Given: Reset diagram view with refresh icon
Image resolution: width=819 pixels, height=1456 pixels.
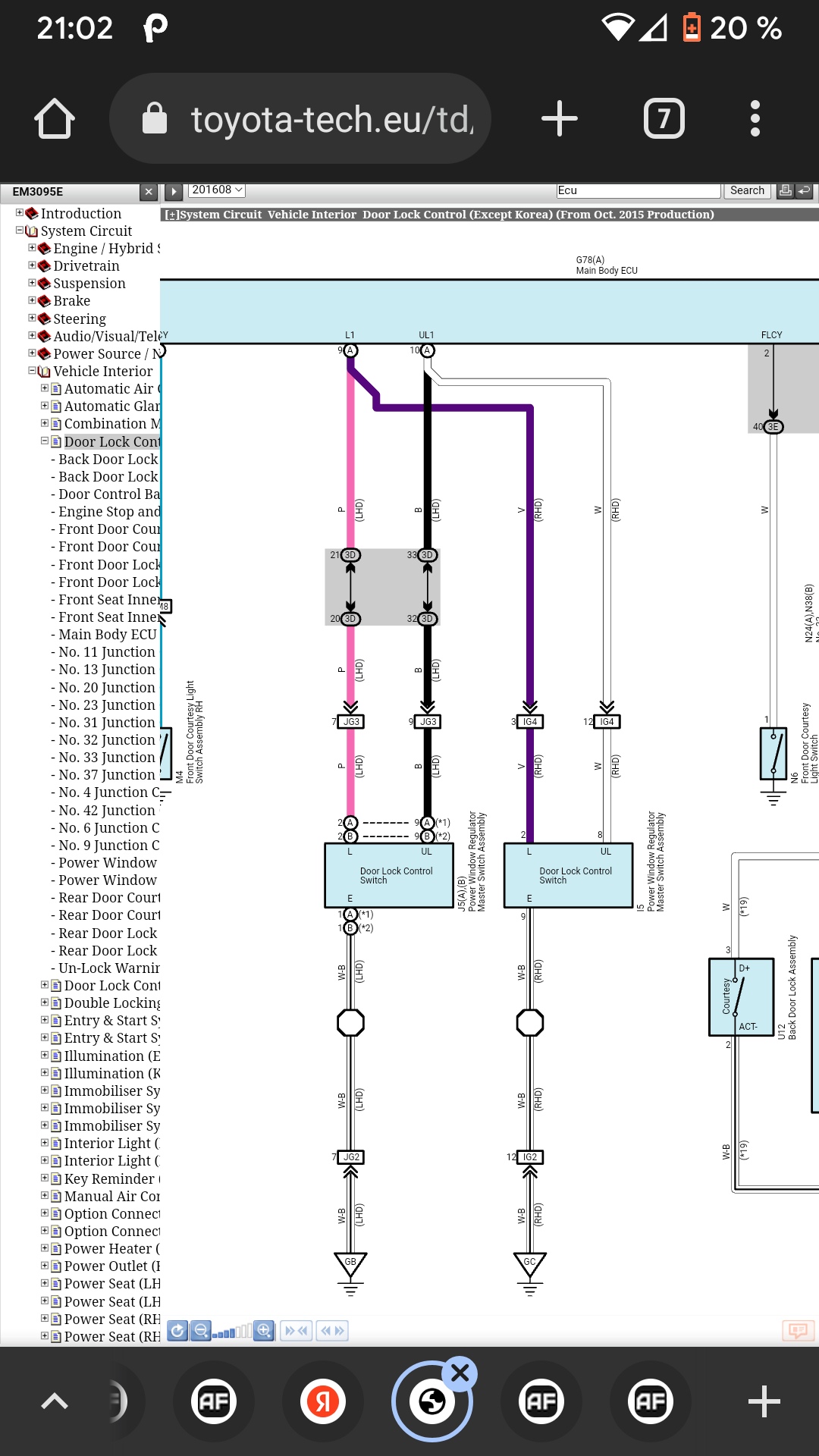Looking at the screenshot, I should pos(177,1330).
